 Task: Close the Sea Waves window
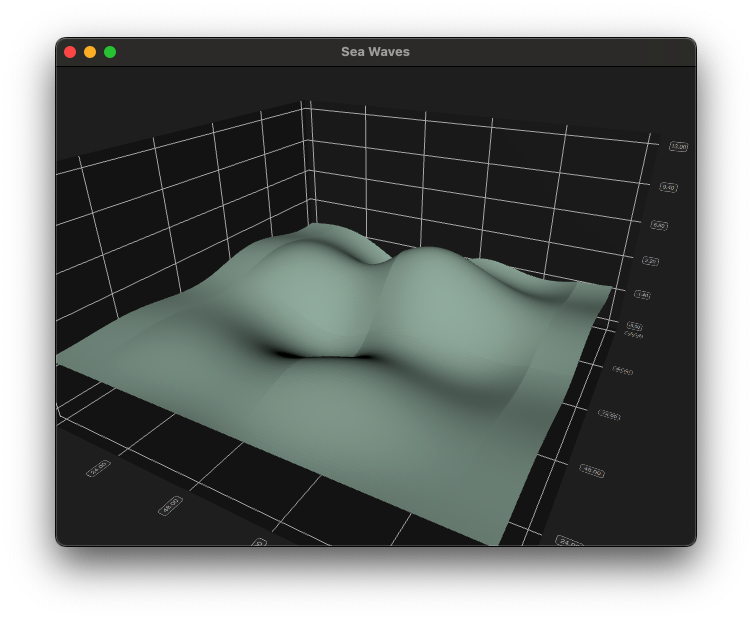(x=70, y=52)
